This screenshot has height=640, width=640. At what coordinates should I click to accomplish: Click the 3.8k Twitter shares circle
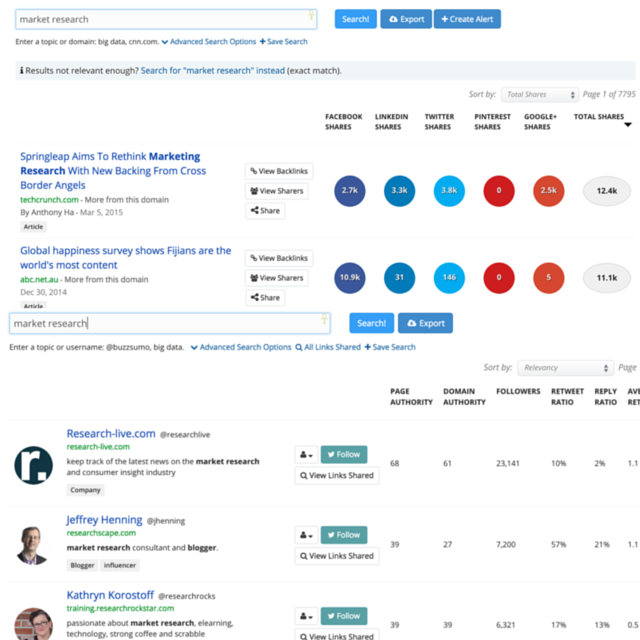coord(449,191)
